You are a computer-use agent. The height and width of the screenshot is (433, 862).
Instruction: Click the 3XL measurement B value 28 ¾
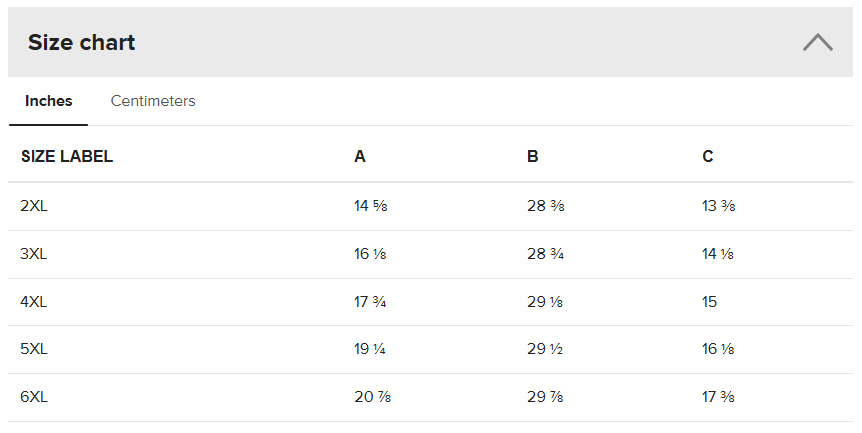tap(545, 254)
